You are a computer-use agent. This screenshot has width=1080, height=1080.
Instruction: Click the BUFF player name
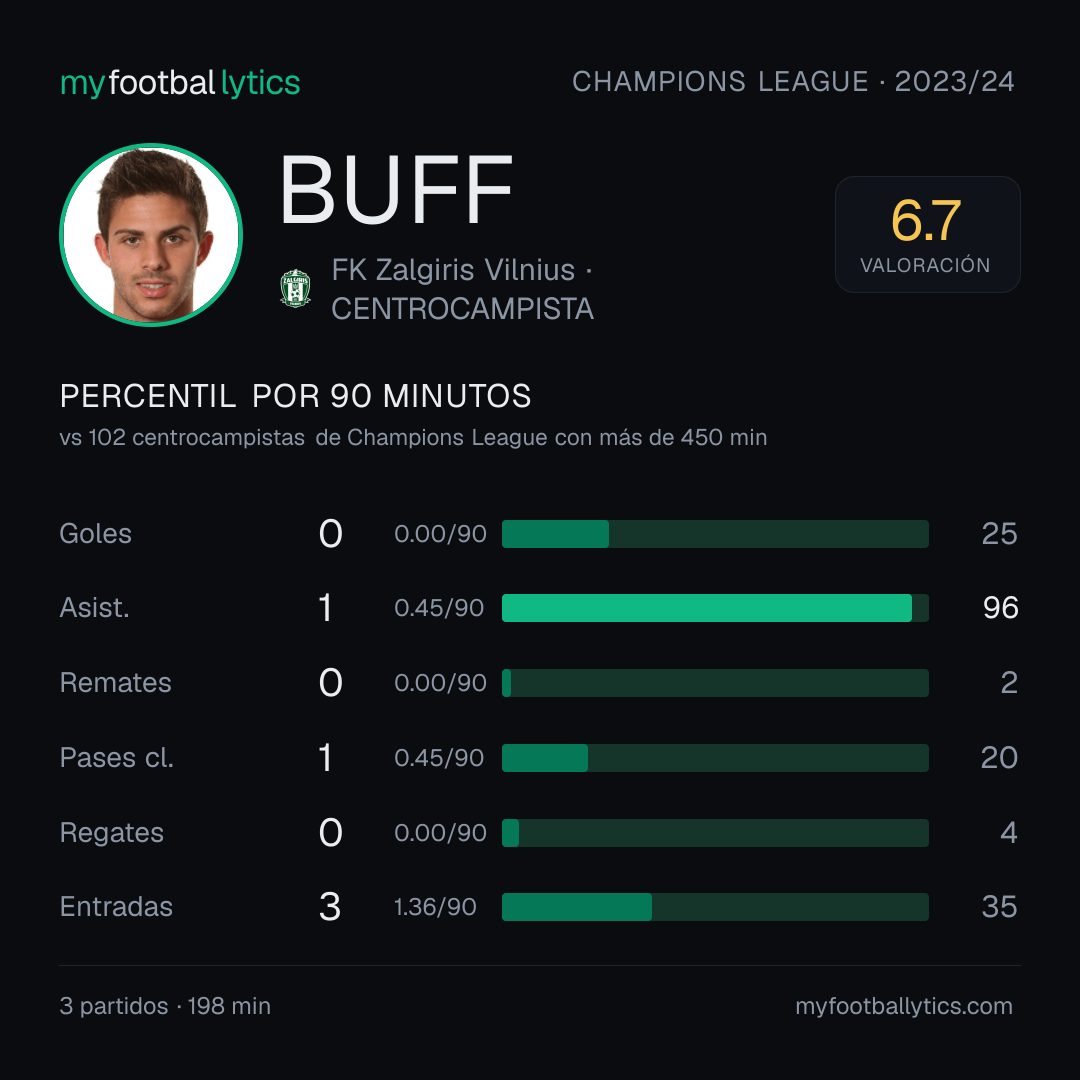tap(396, 190)
